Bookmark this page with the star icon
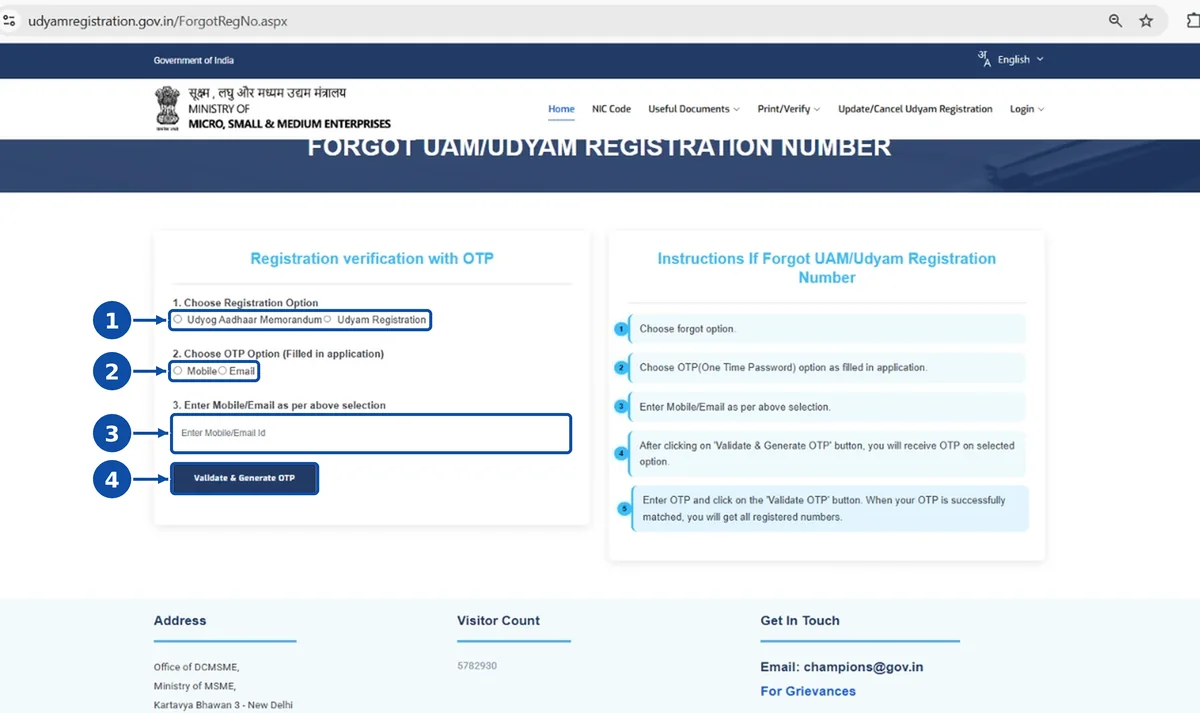The height and width of the screenshot is (713, 1200). (x=1146, y=21)
